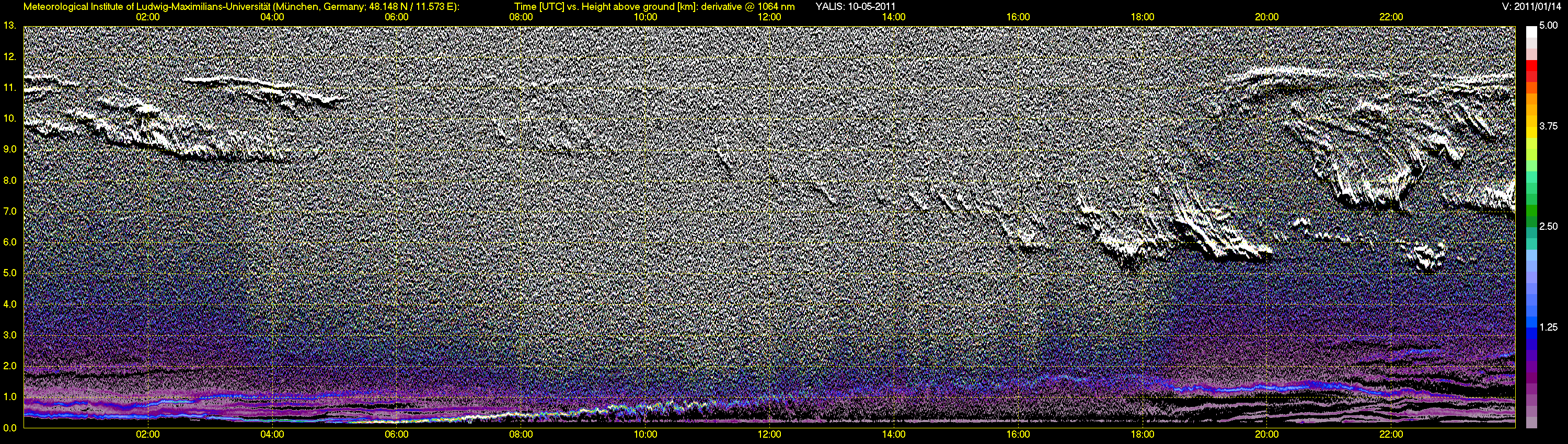
Task: Click the 14:00 label on the bottom time axis
Action: point(894,435)
